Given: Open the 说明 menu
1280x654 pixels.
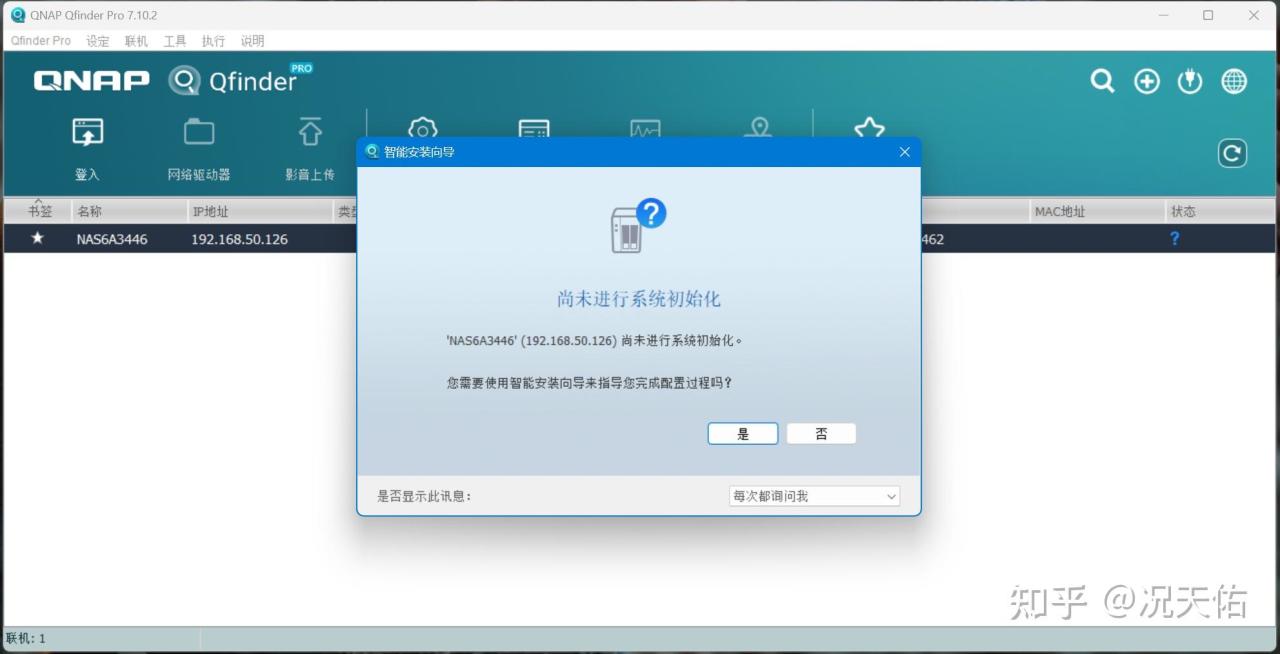Looking at the screenshot, I should pos(252,41).
